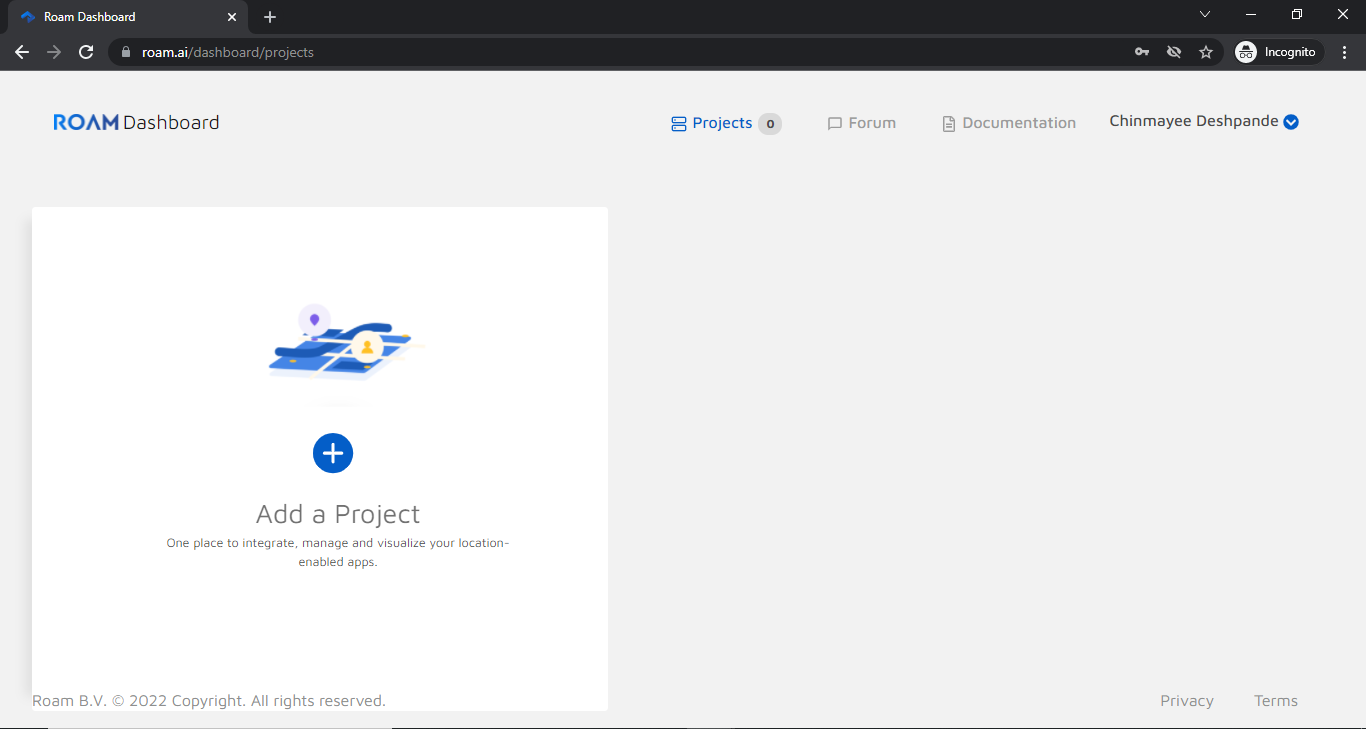Click the projects count badge showing 0
This screenshot has height=729, width=1366.
(770, 124)
